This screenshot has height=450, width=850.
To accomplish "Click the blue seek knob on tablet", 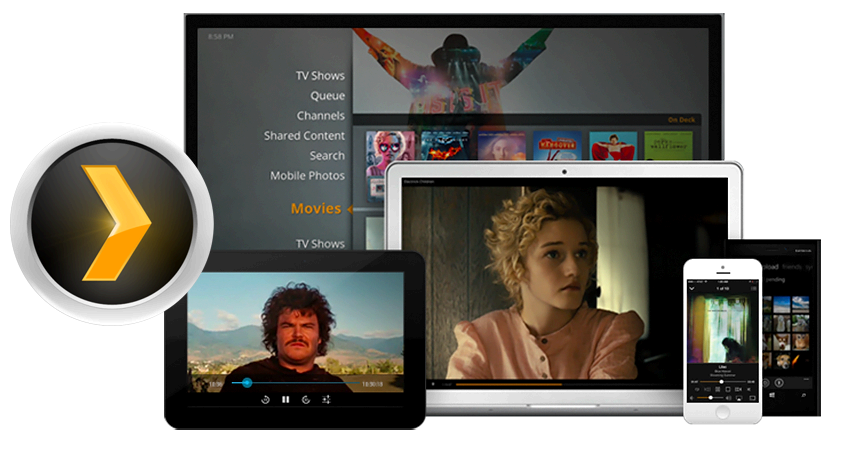I will click(247, 383).
